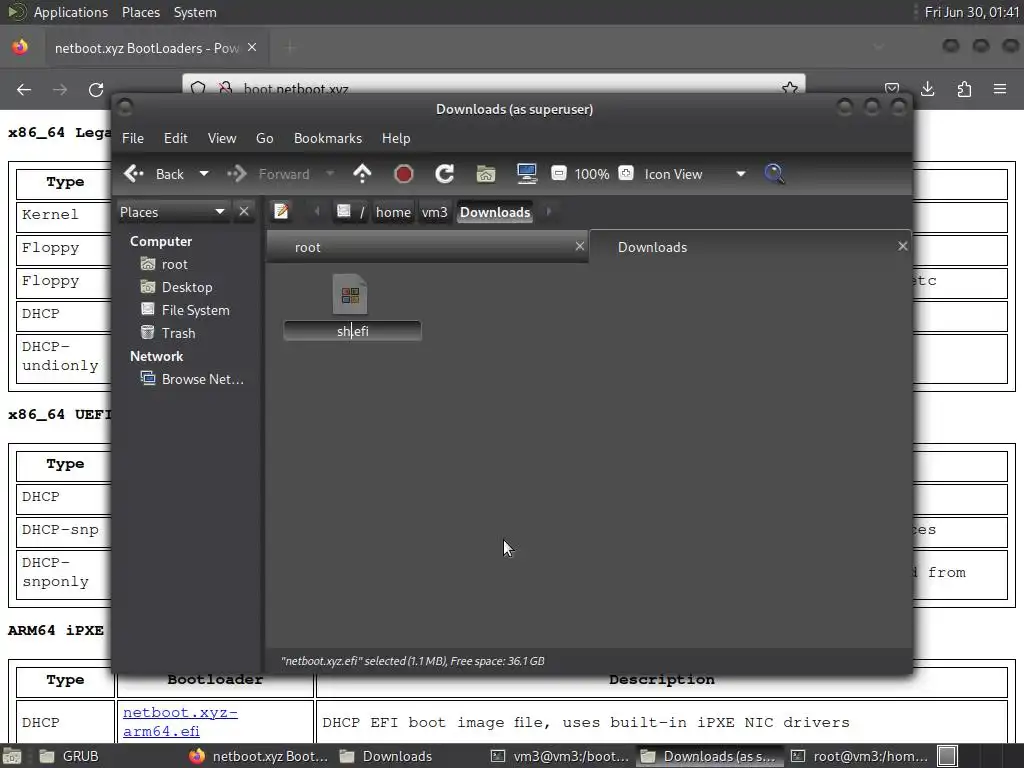Toggle text location entry pencil icon
Image resolution: width=1024 pixels, height=768 pixels.
coord(281,212)
